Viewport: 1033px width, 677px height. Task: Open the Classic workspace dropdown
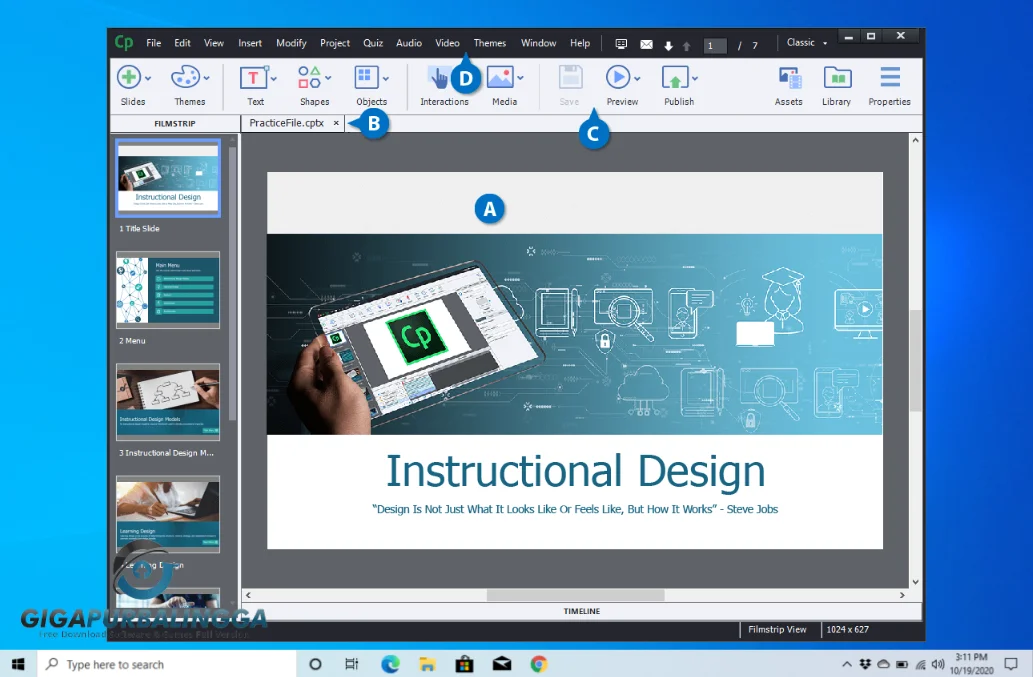point(807,43)
